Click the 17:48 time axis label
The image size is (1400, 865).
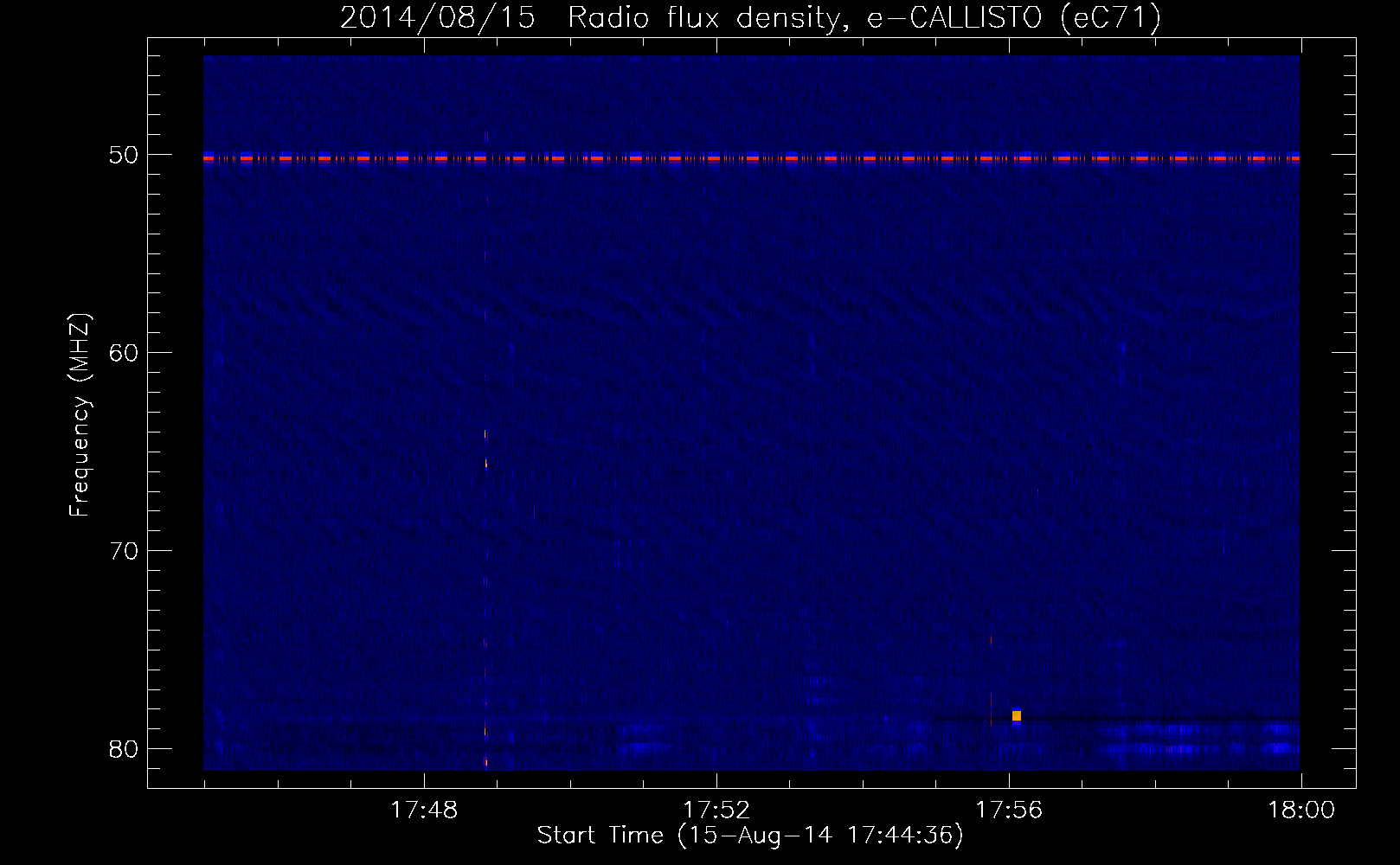(x=424, y=811)
